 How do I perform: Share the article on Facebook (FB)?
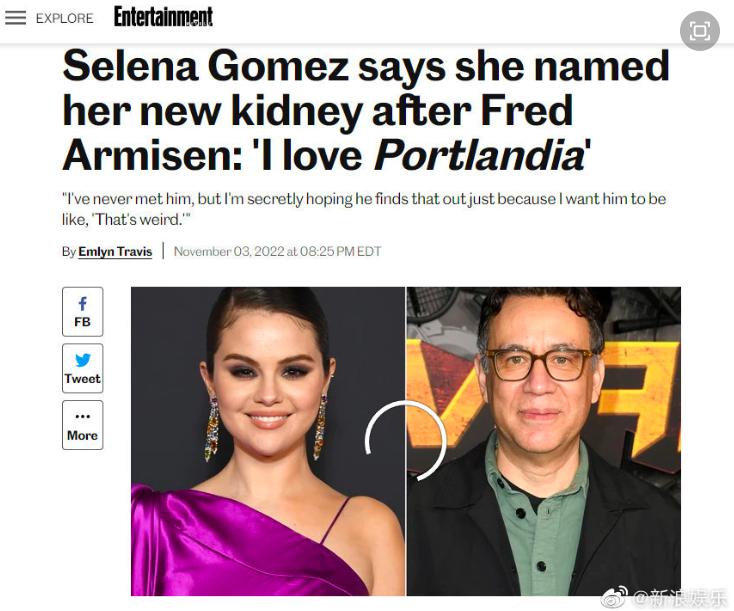point(82,311)
